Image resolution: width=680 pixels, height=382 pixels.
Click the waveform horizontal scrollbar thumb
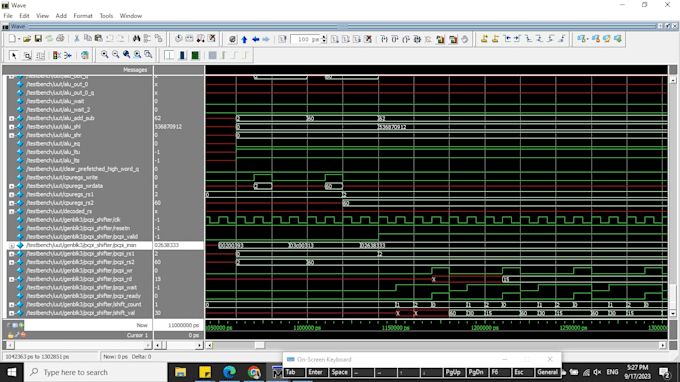click(259, 345)
